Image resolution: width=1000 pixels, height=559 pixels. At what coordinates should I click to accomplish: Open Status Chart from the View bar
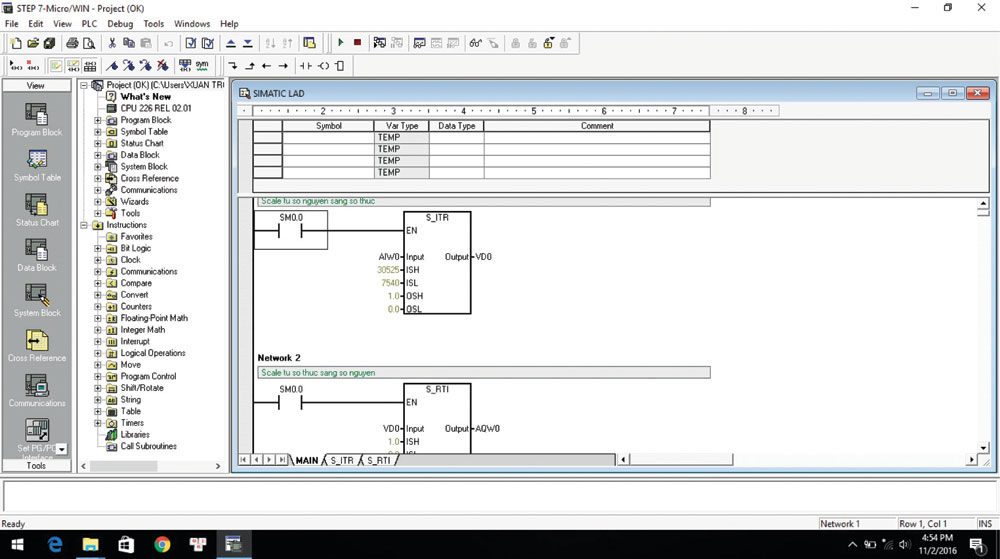click(x=36, y=210)
